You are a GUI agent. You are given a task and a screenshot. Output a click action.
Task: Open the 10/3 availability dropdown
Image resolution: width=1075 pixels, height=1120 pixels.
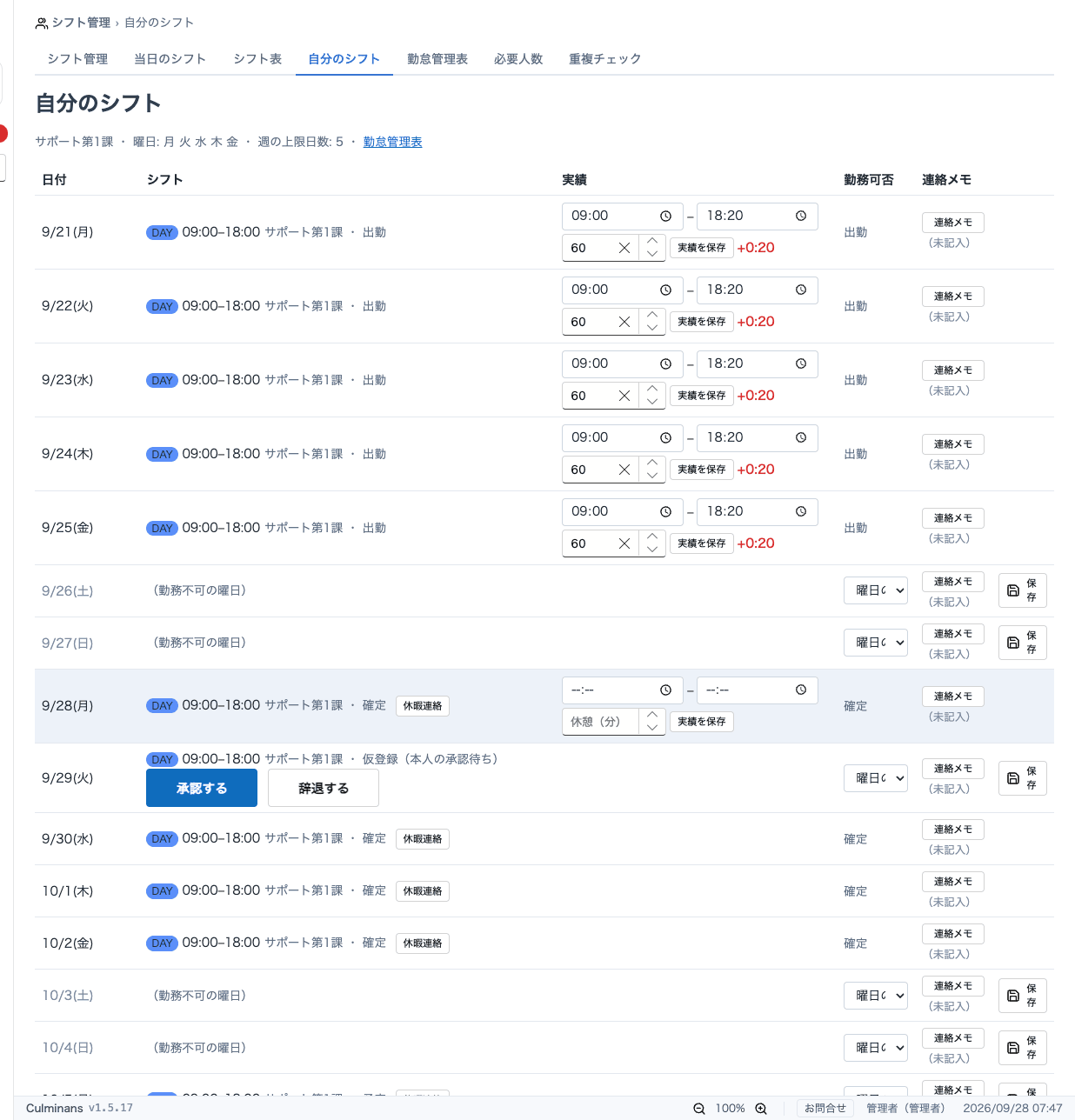pos(876,996)
